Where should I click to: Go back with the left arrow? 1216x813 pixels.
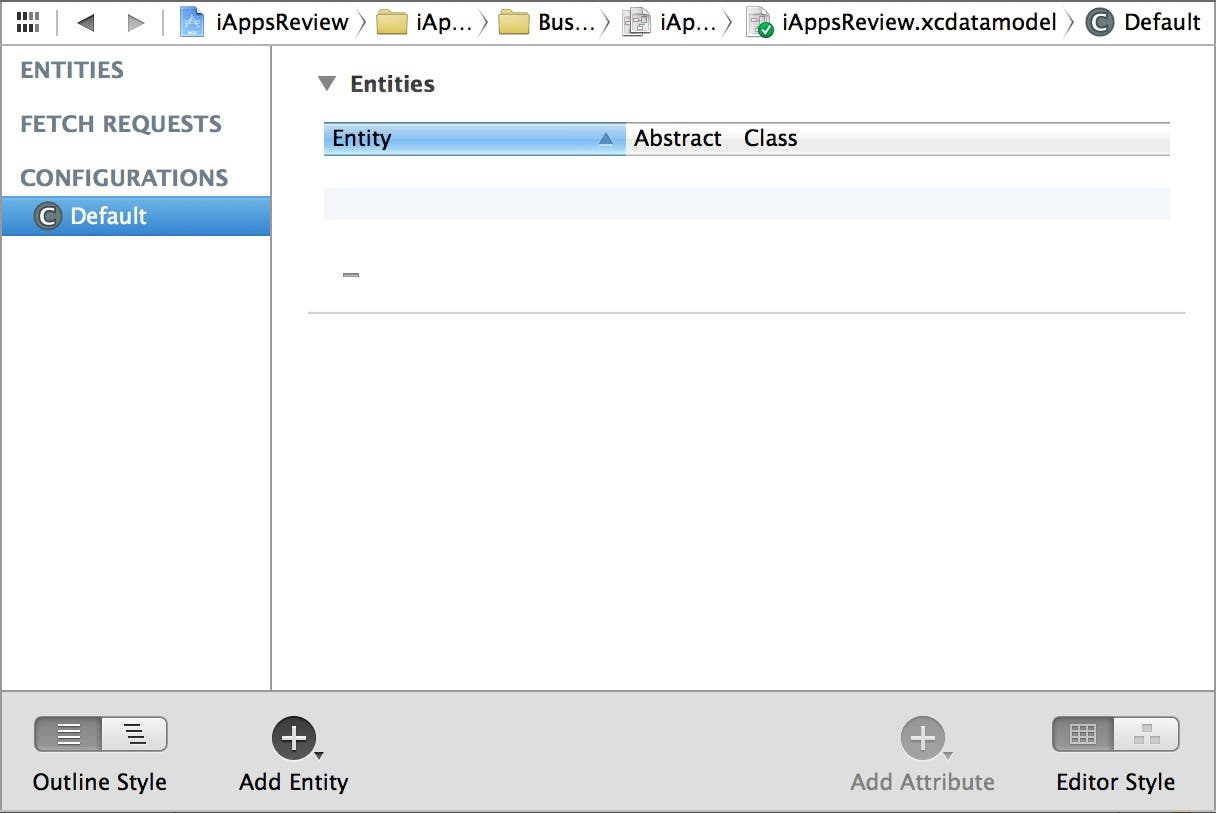86,22
